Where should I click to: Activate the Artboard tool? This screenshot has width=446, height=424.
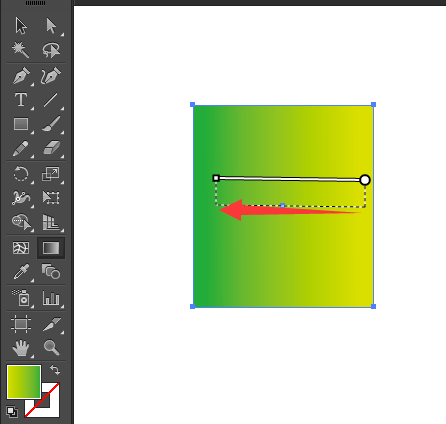(x=21, y=324)
